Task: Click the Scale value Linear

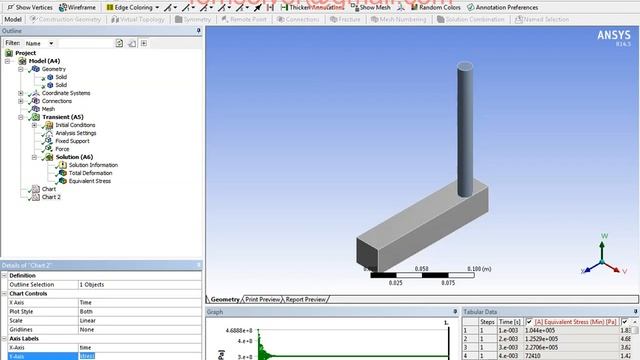Action: click(140, 320)
